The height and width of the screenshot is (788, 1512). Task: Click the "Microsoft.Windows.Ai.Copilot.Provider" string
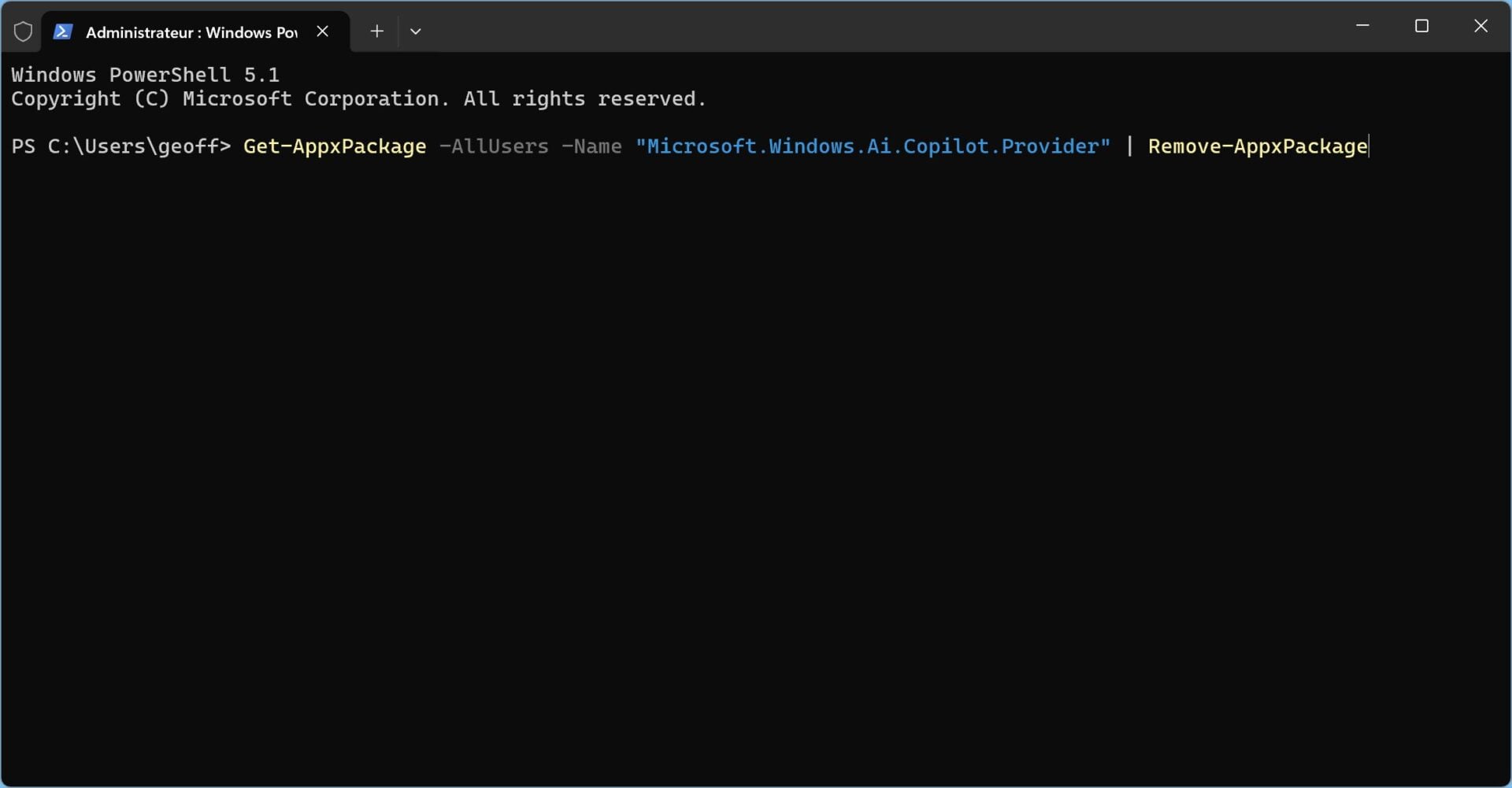pyautogui.click(x=873, y=146)
